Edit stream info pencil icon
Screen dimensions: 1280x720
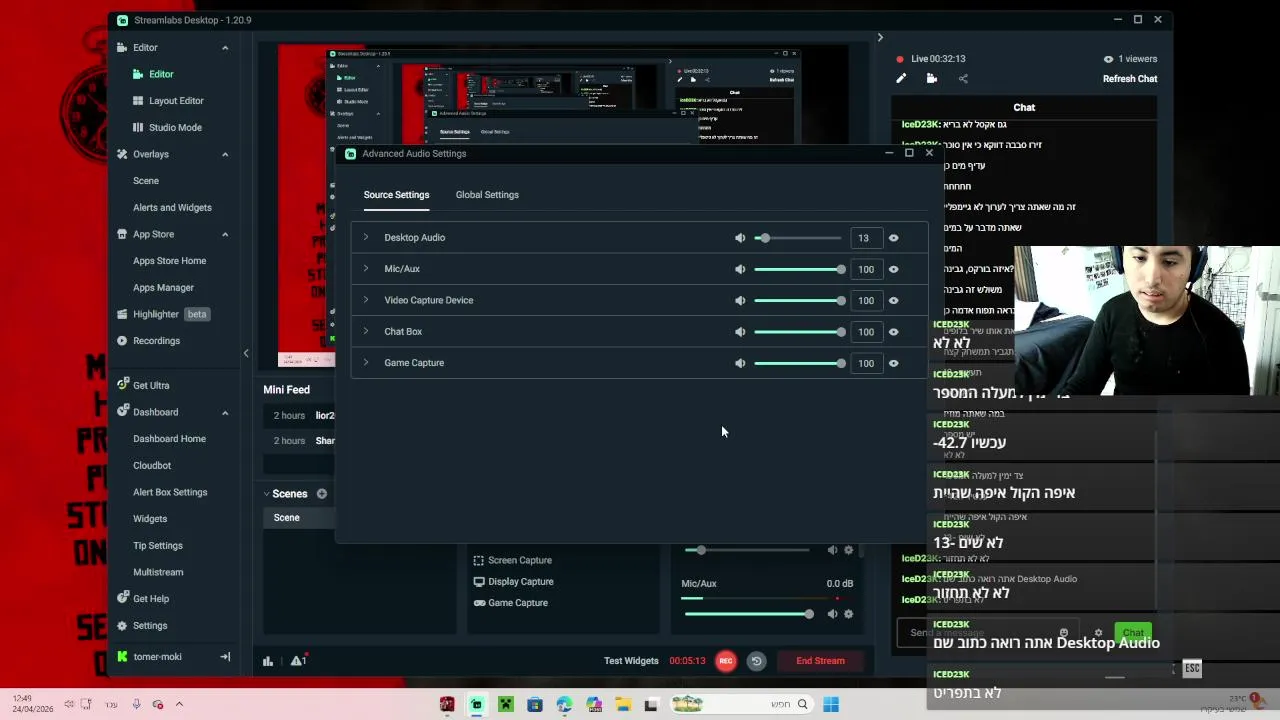[901, 79]
